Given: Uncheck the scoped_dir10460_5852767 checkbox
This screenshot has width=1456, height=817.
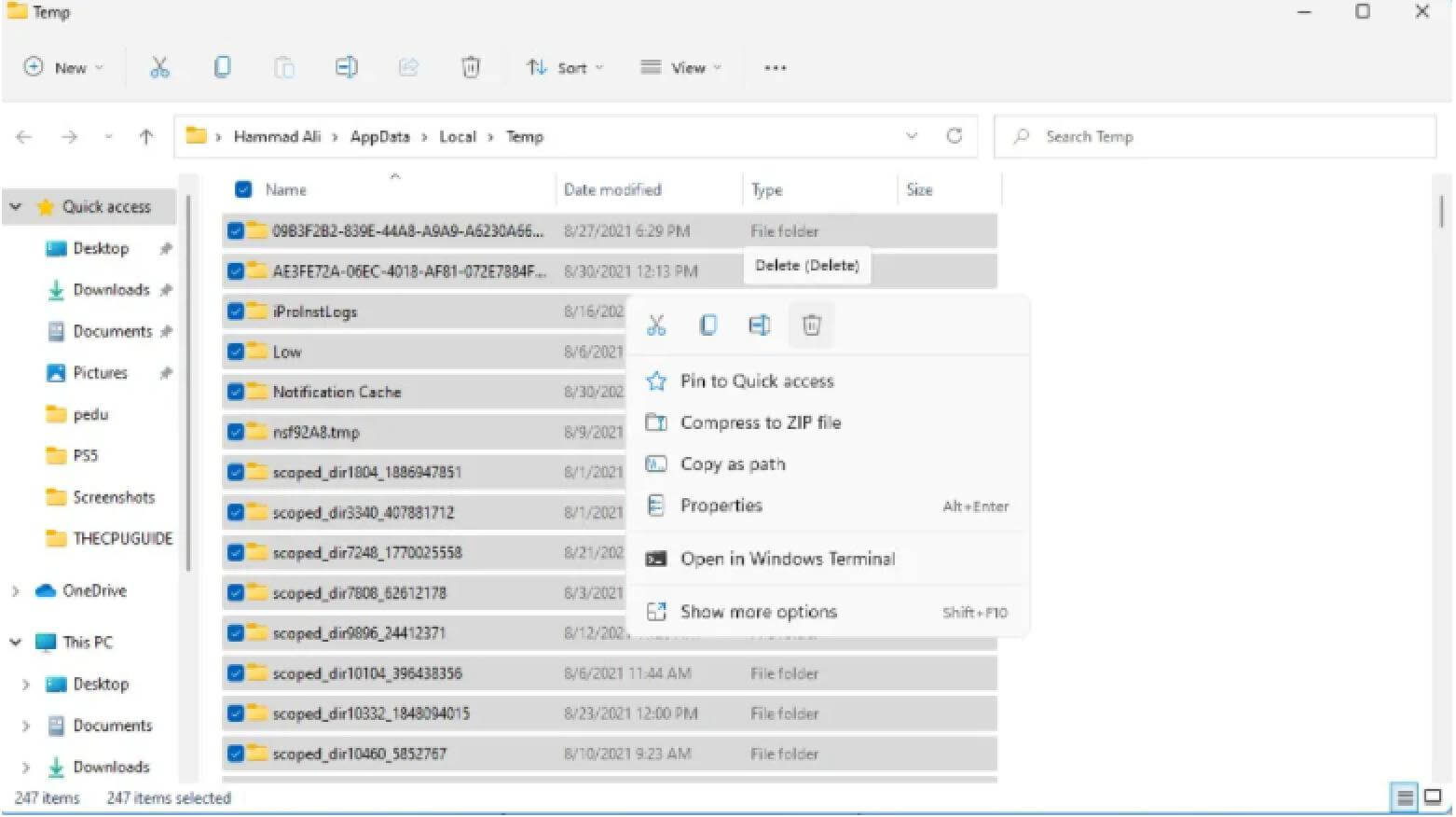Looking at the screenshot, I should [236, 754].
